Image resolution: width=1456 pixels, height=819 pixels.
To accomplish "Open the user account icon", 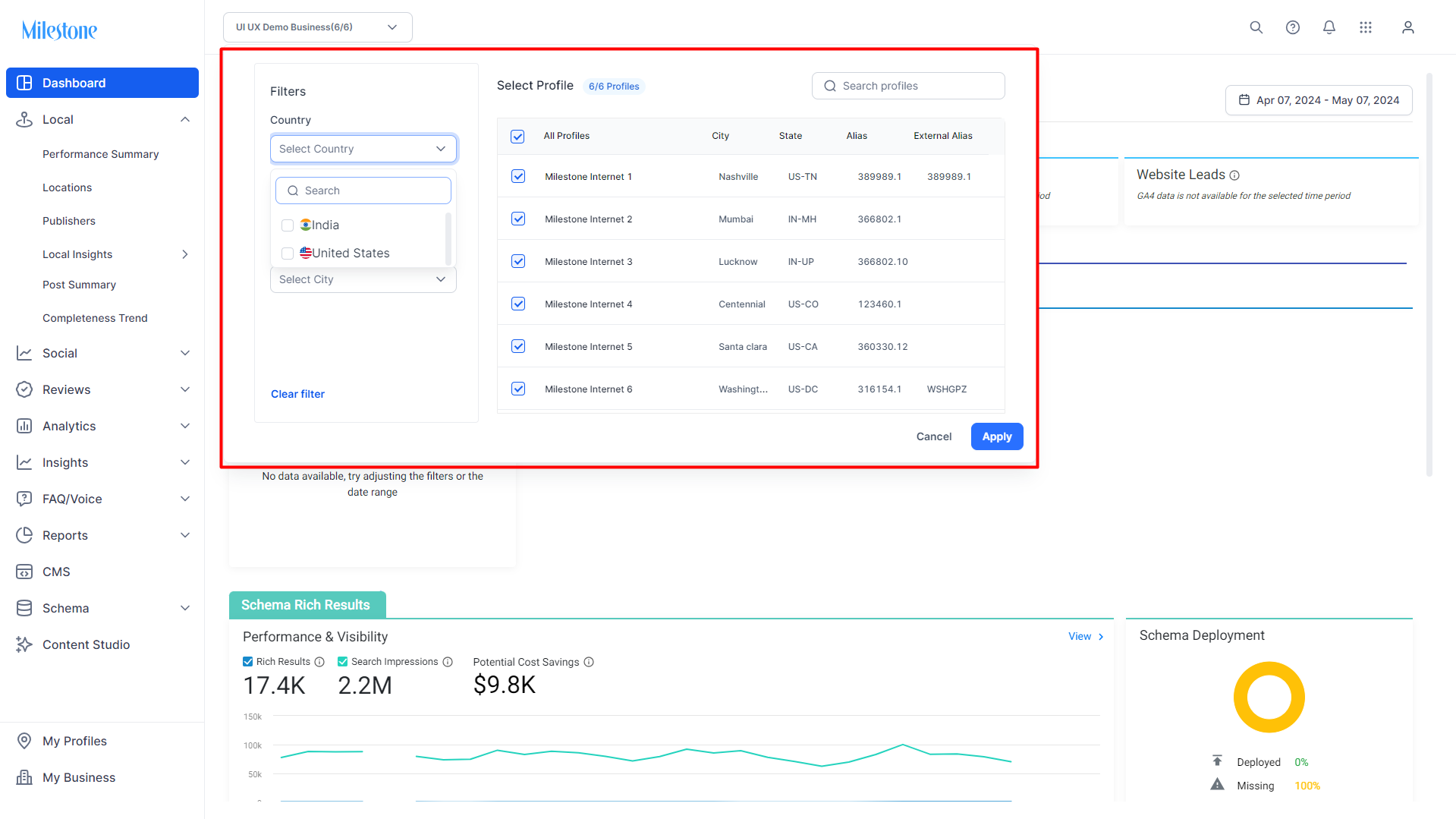I will (1408, 27).
